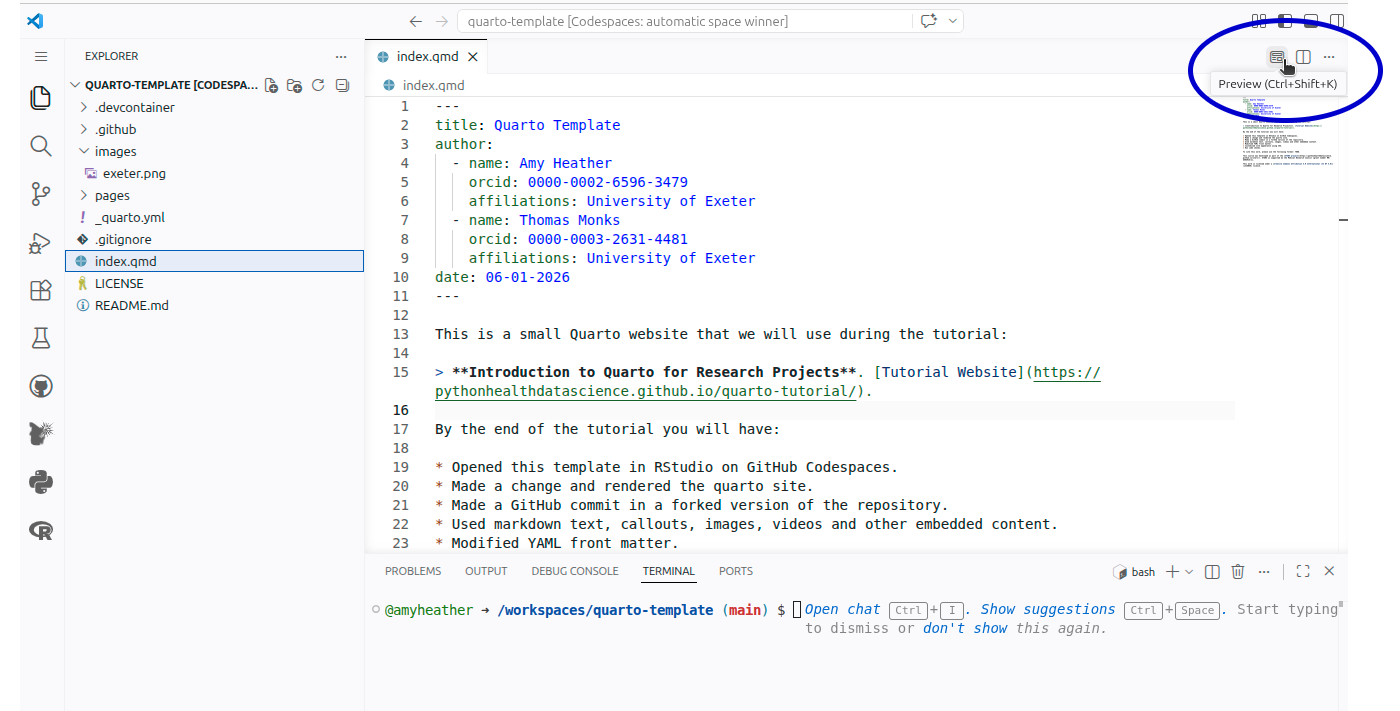The height and width of the screenshot is (711, 1400).
Task: Open the Explorer view in activity bar
Action: coord(41,98)
